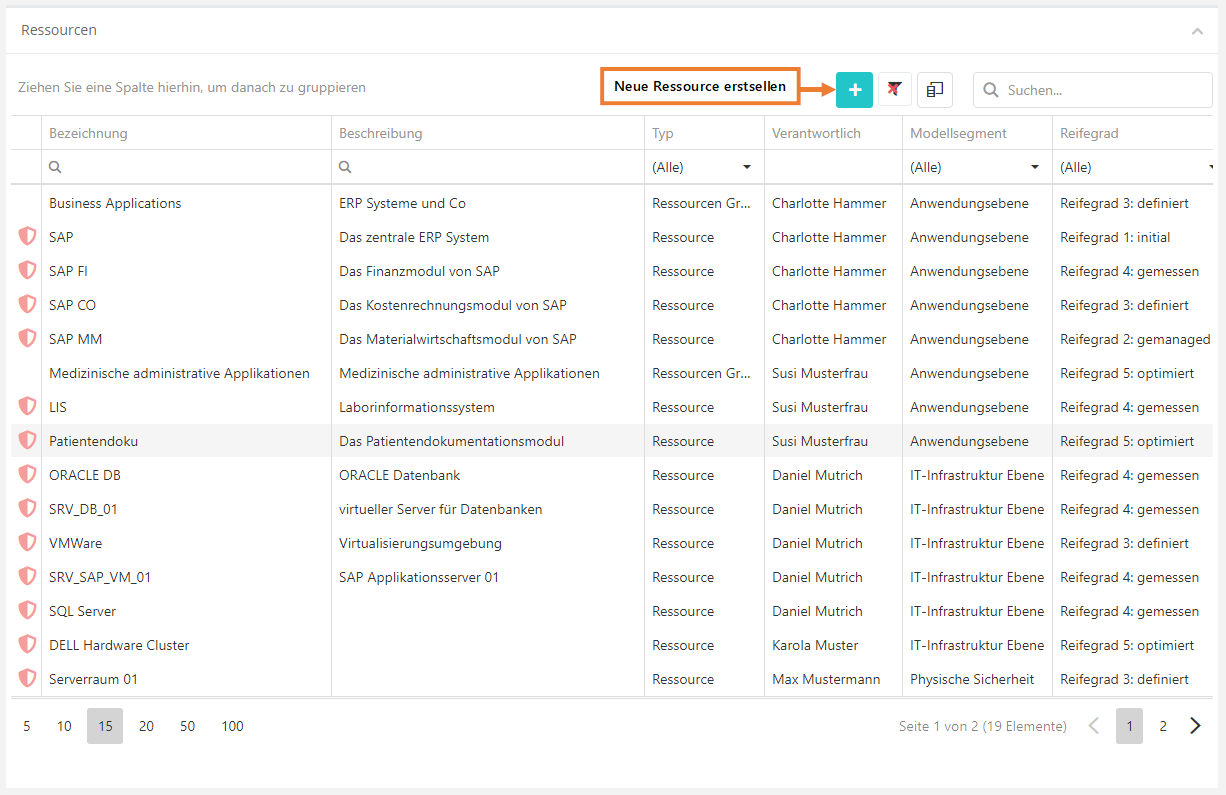Click the Beschreibung column filter field
This screenshot has height=795, width=1226.
point(495,168)
